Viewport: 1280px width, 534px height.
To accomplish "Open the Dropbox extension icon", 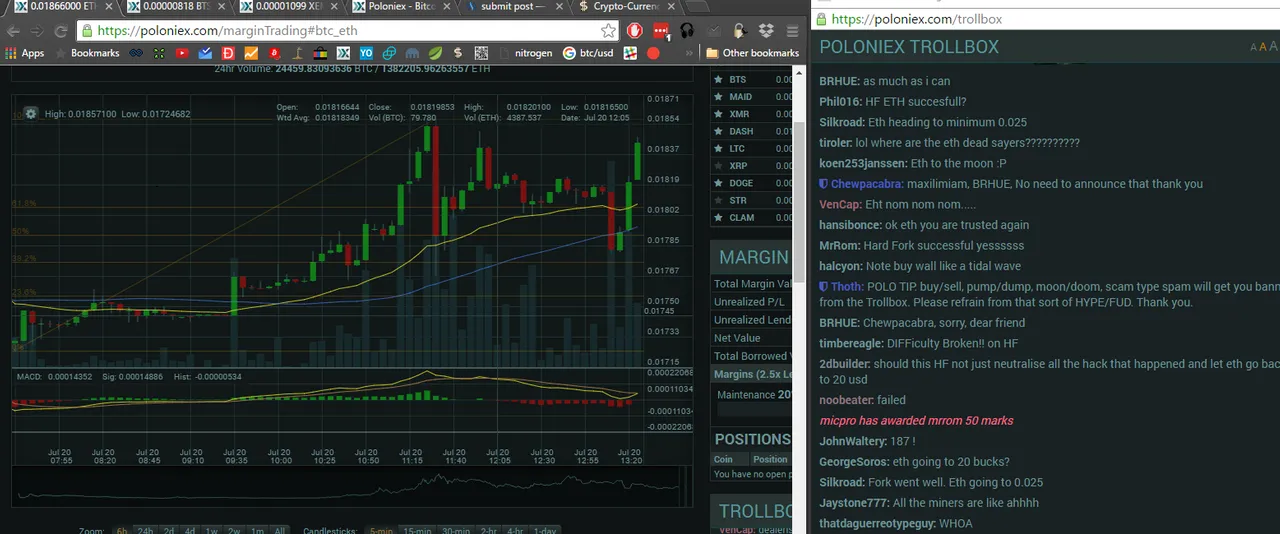I will point(765,30).
